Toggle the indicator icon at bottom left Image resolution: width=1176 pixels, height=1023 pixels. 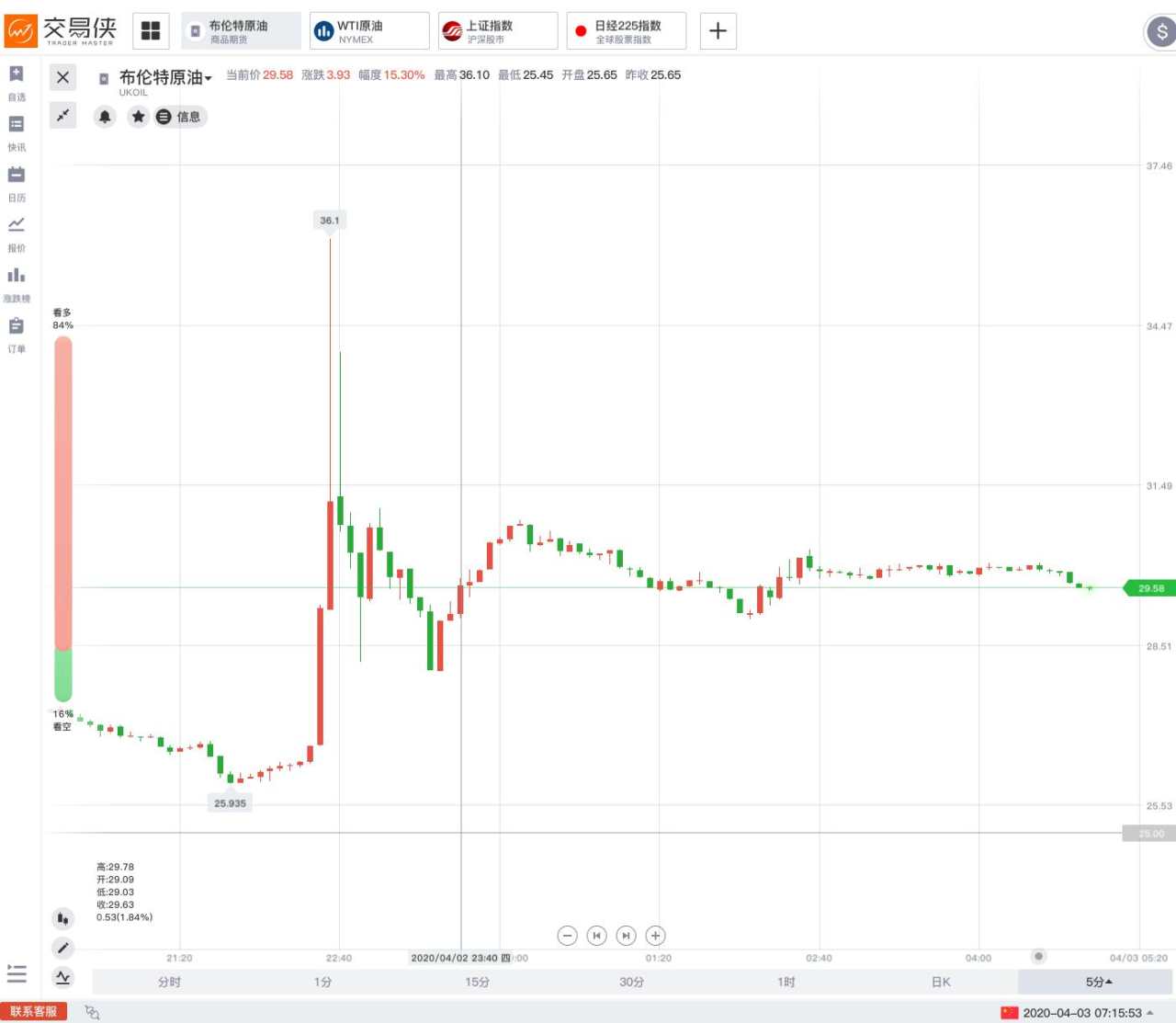click(62, 977)
